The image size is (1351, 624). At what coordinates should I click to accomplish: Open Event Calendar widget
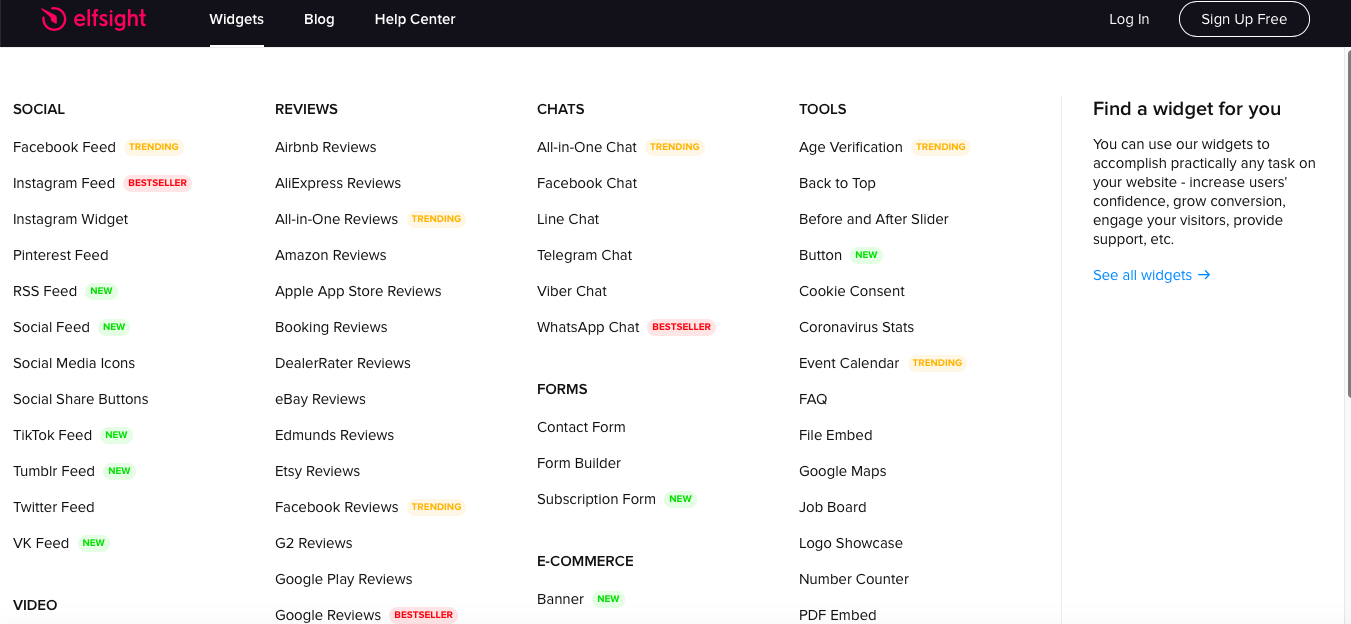[x=849, y=363]
